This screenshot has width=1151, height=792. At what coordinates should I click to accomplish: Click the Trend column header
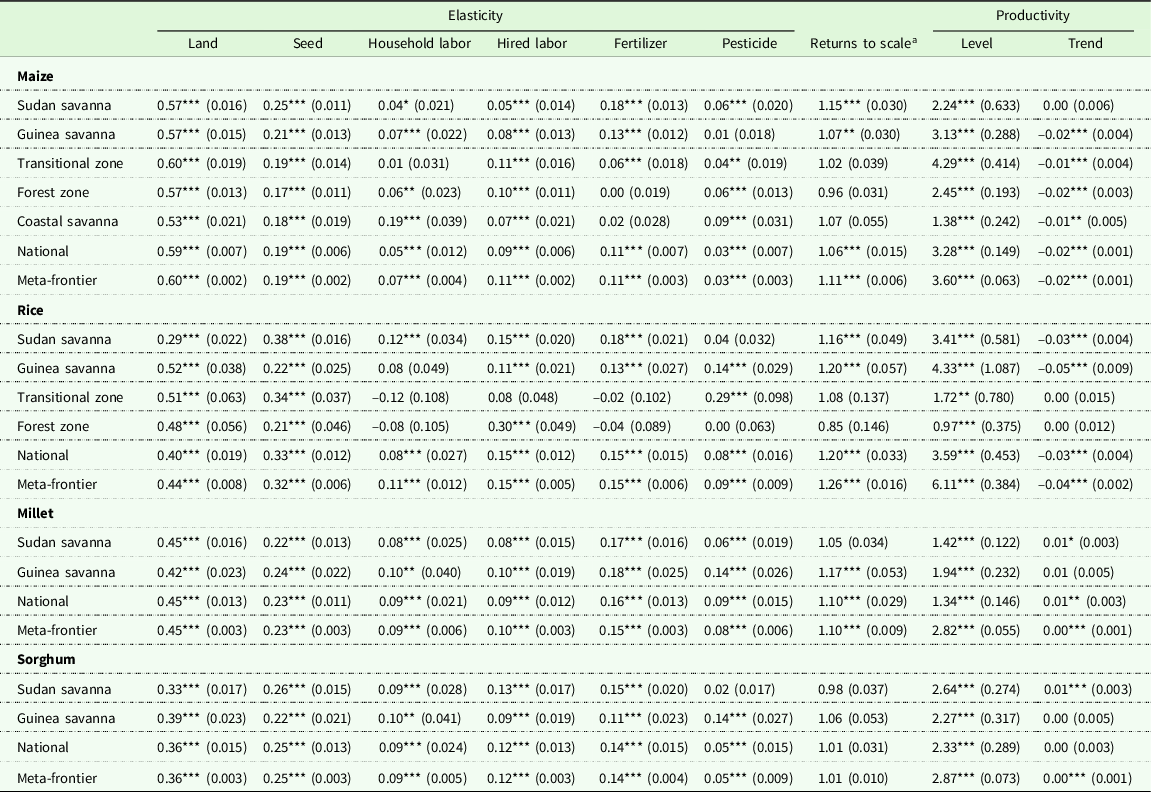tap(1085, 43)
